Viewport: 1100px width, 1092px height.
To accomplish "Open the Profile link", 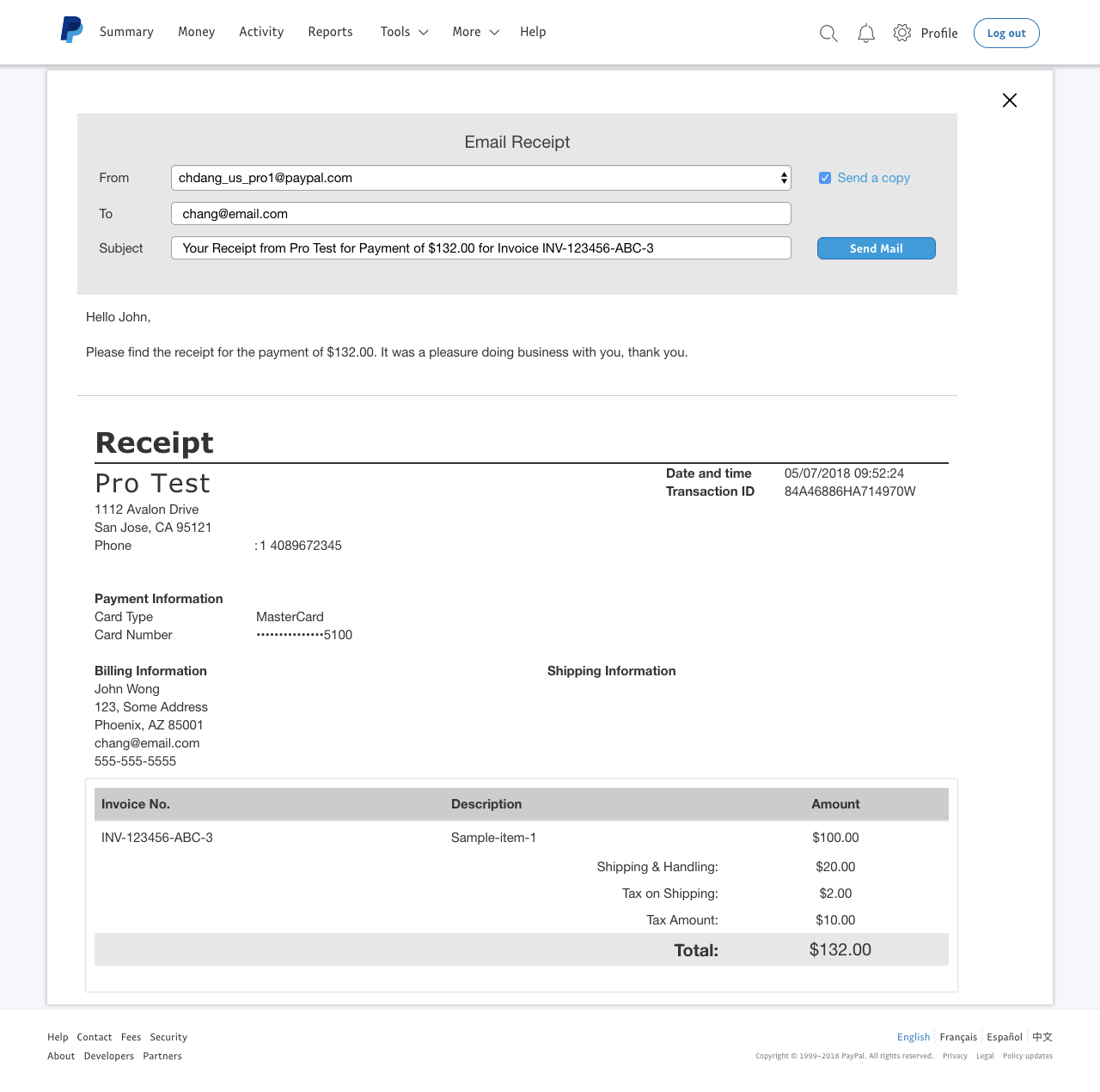I will [938, 34].
